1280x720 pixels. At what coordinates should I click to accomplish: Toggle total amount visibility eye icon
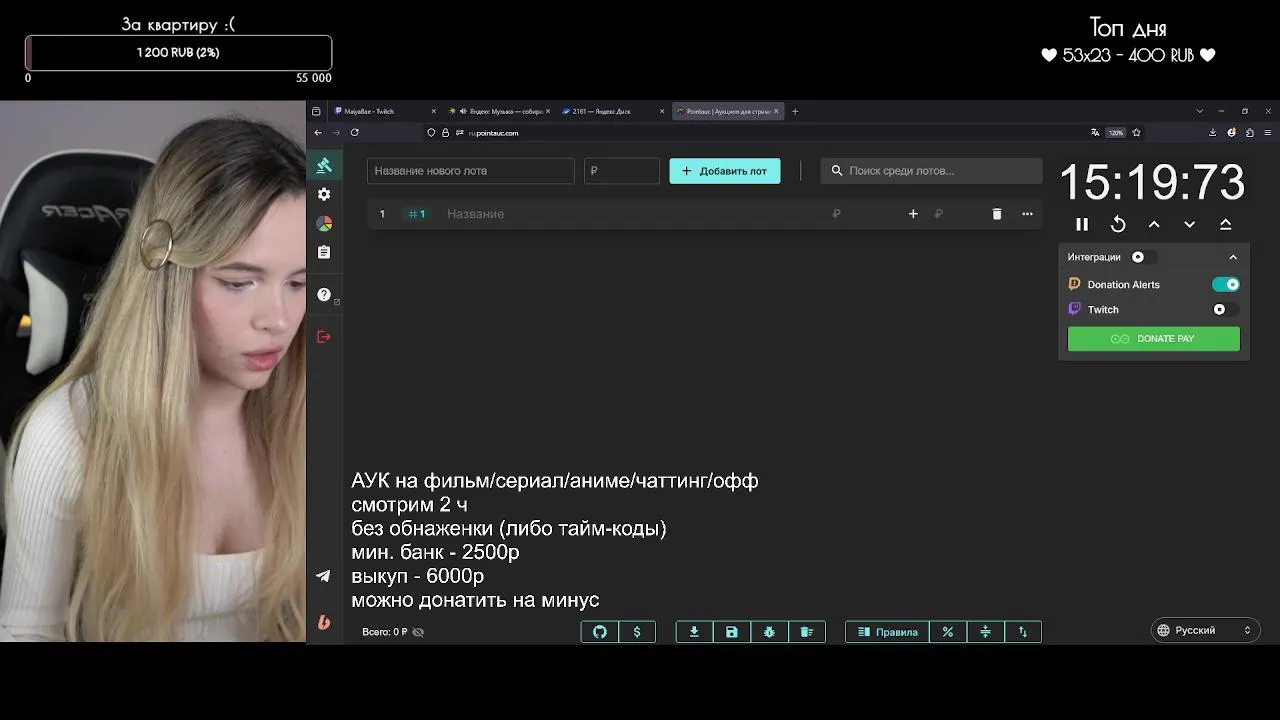pos(418,632)
